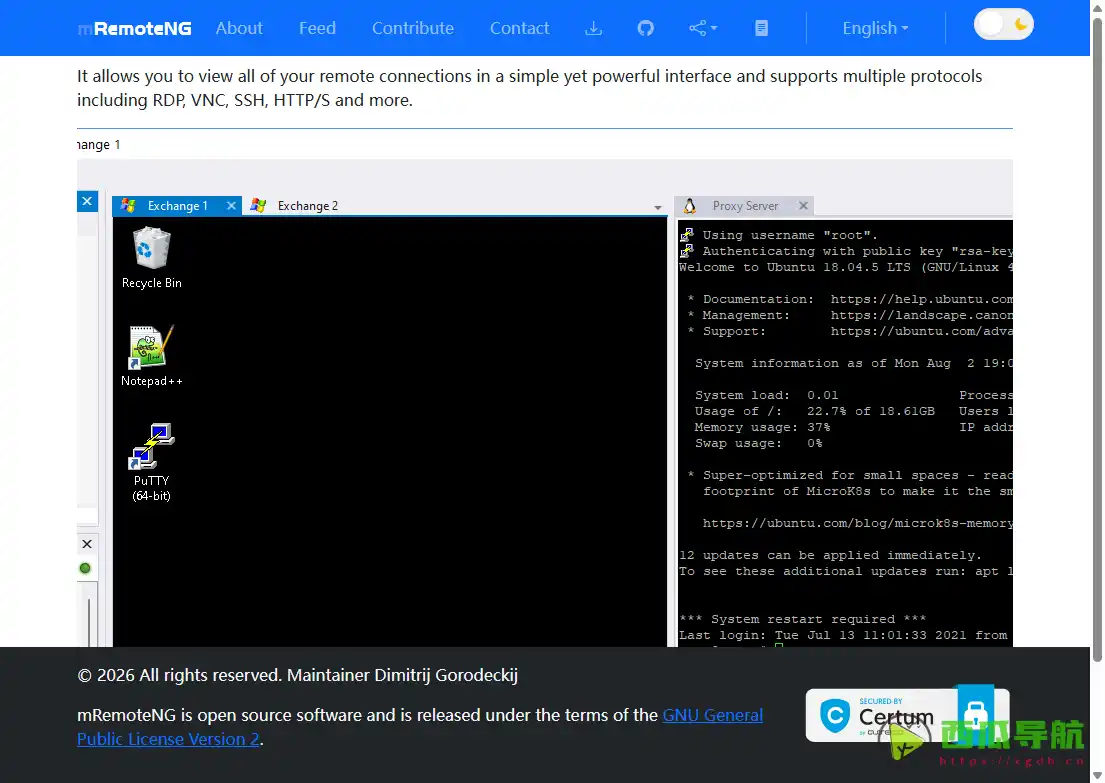The image size is (1105, 783).
Task: Click the mRemoteNG logo in navbar
Action: [x=134, y=28]
